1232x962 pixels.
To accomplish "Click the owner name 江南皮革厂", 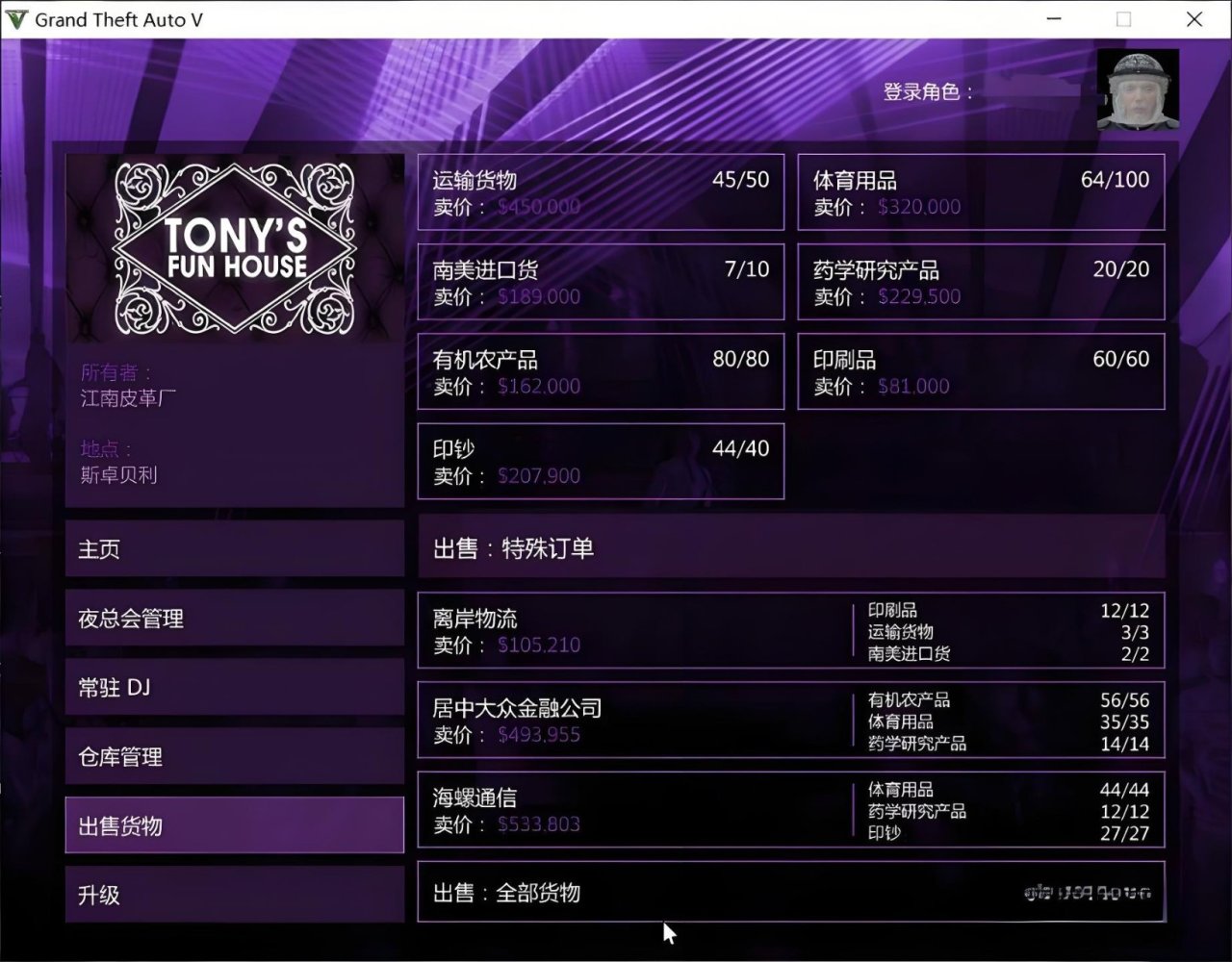I will click(128, 398).
